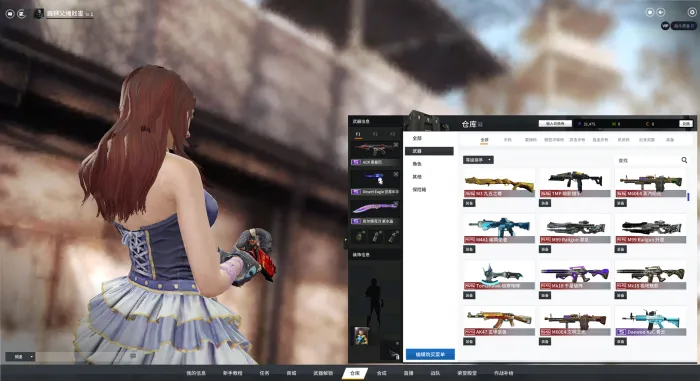Click the magnifier search icon in warehouse
Image resolution: width=700 pixels, height=381 pixels.
pos(684,160)
